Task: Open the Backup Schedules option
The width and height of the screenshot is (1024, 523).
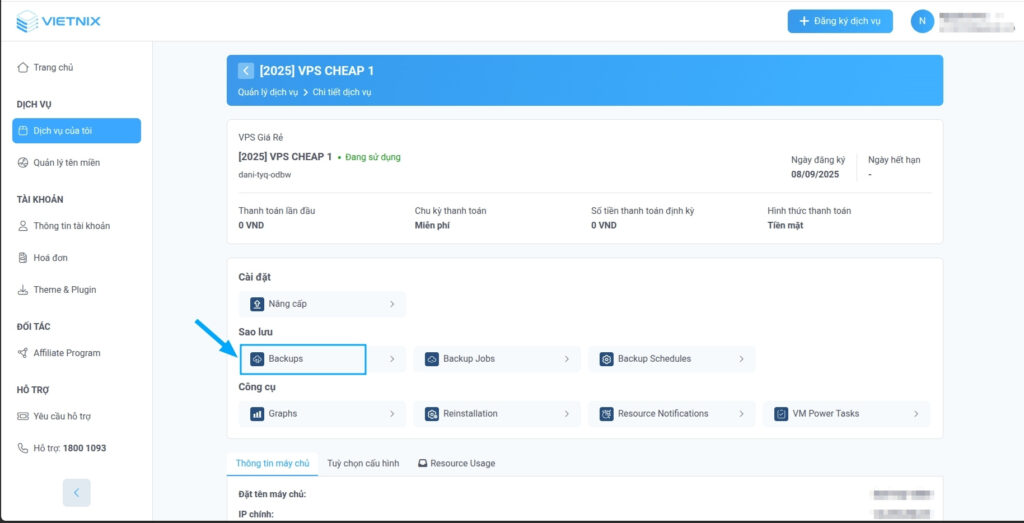Action: [x=672, y=359]
